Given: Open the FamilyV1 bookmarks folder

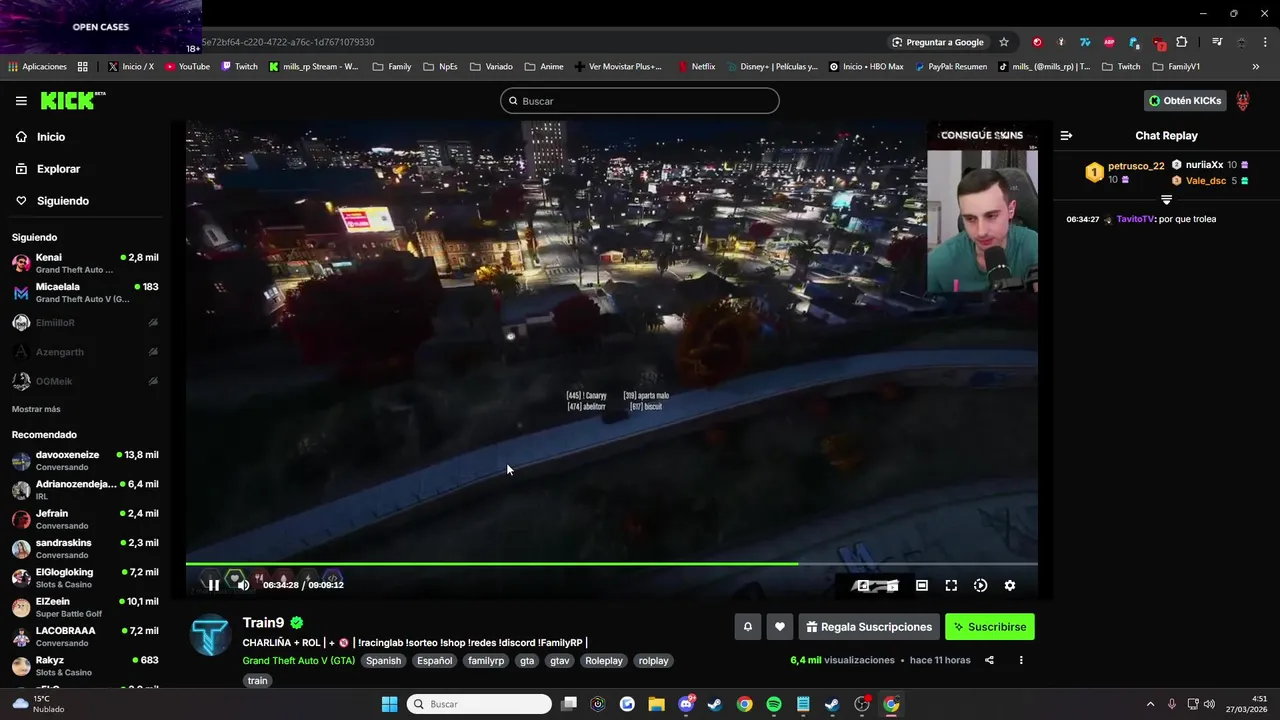Looking at the screenshot, I should [x=1176, y=67].
